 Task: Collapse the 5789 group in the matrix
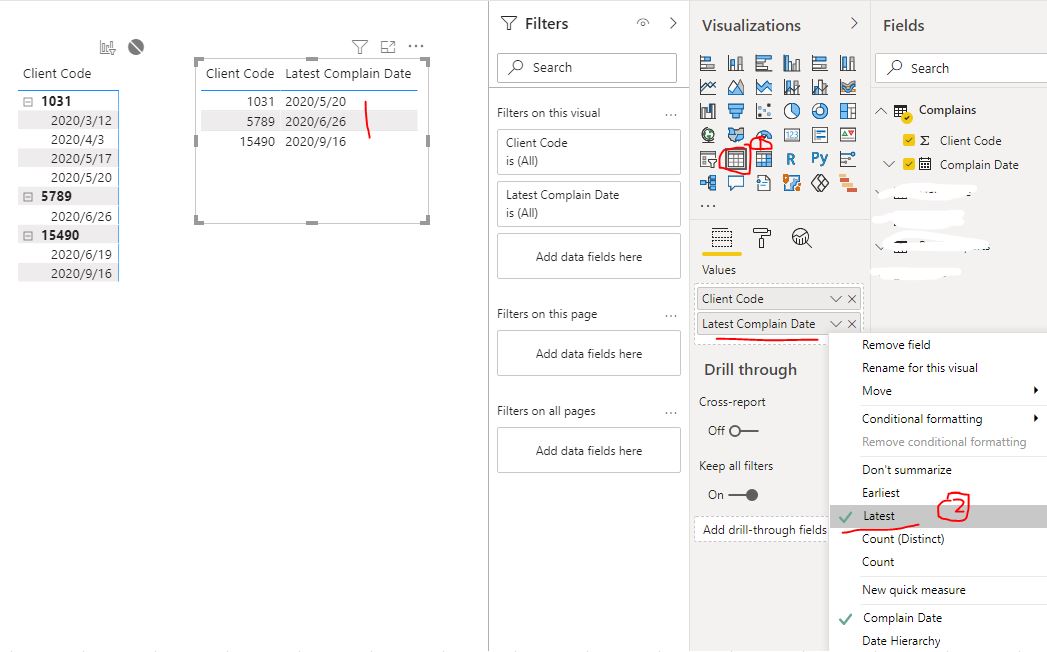tap(28, 197)
